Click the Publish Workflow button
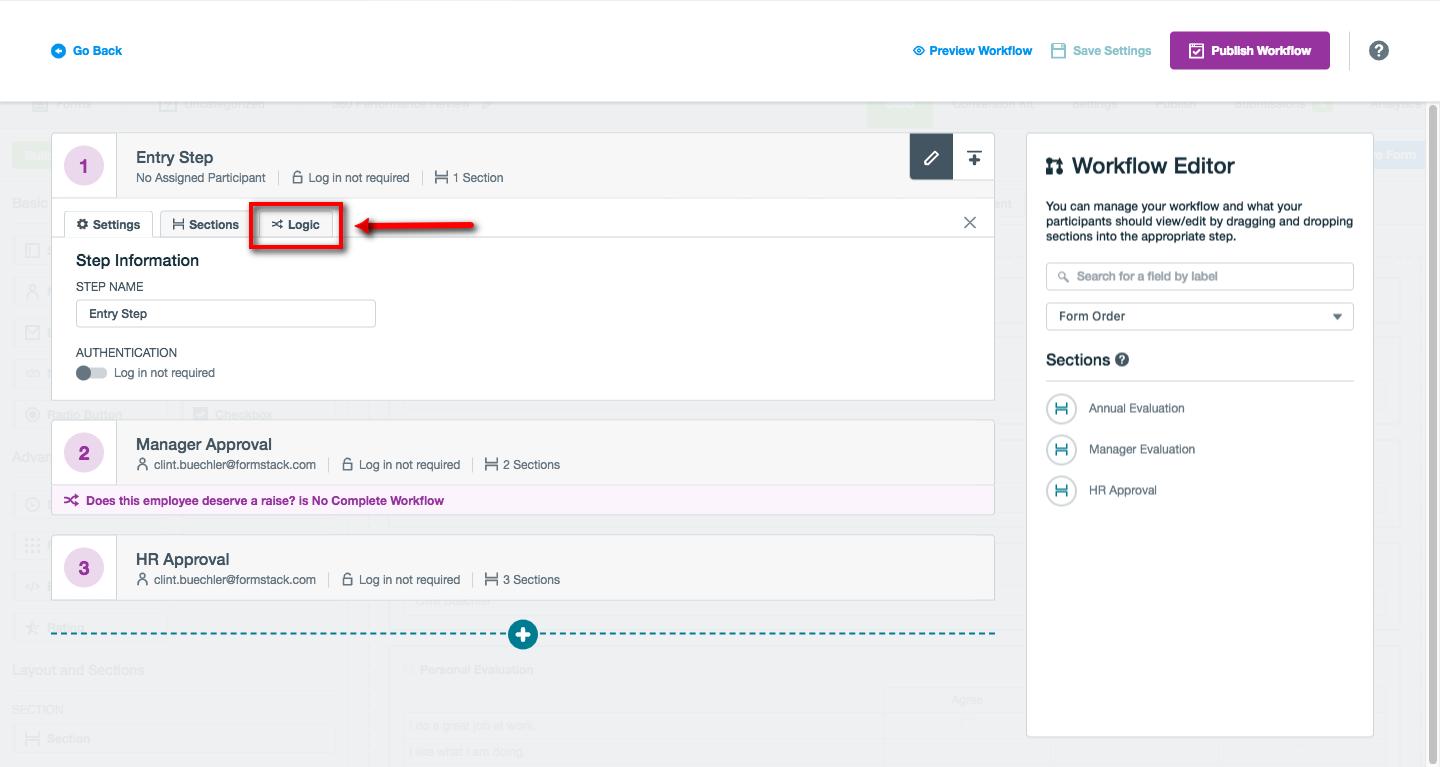This screenshot has height=767, width=1440. tap(1249, 51)
